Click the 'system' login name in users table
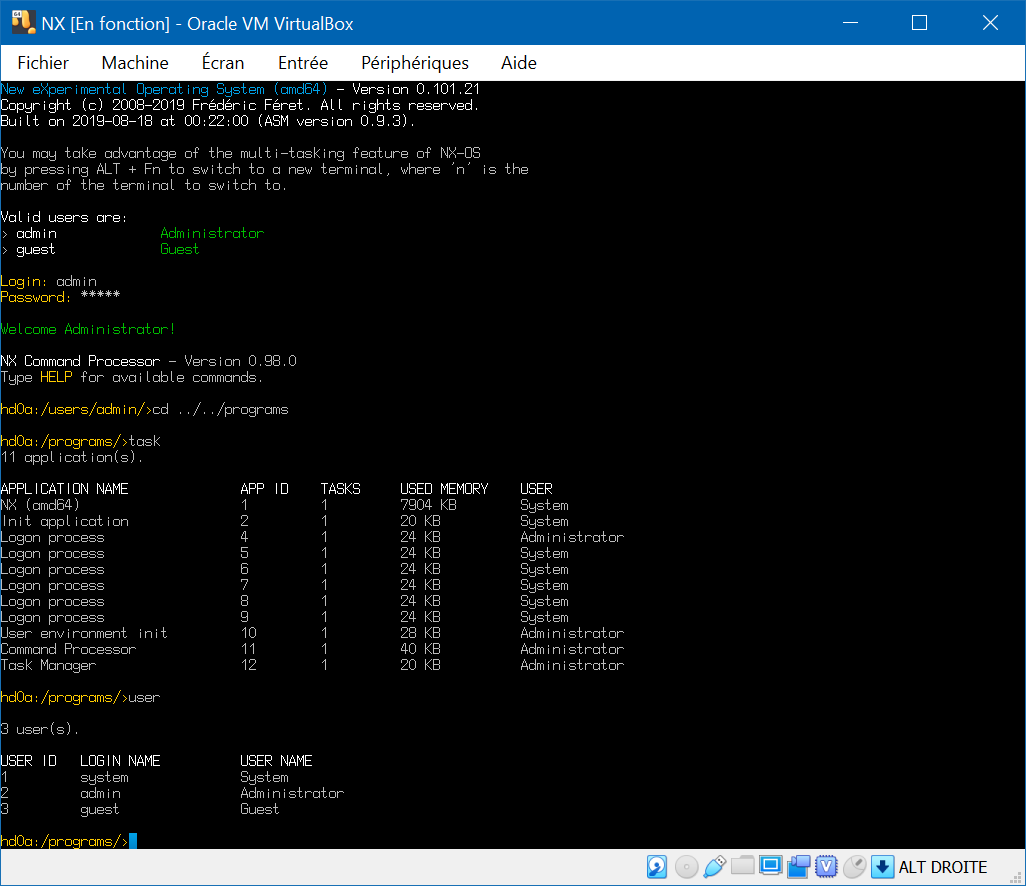This screenshot has height=886, width=1026. click(x=104, y=777)
